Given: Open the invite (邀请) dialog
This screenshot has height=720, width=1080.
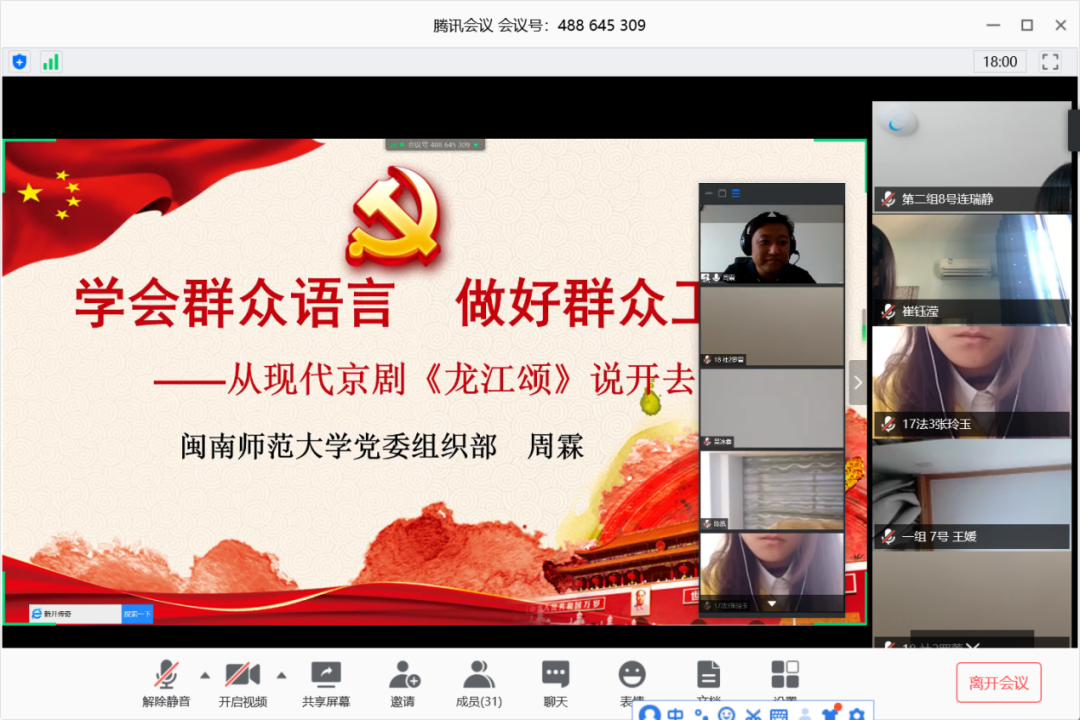Looking at the screenshot, I should (x=403, y=682).
